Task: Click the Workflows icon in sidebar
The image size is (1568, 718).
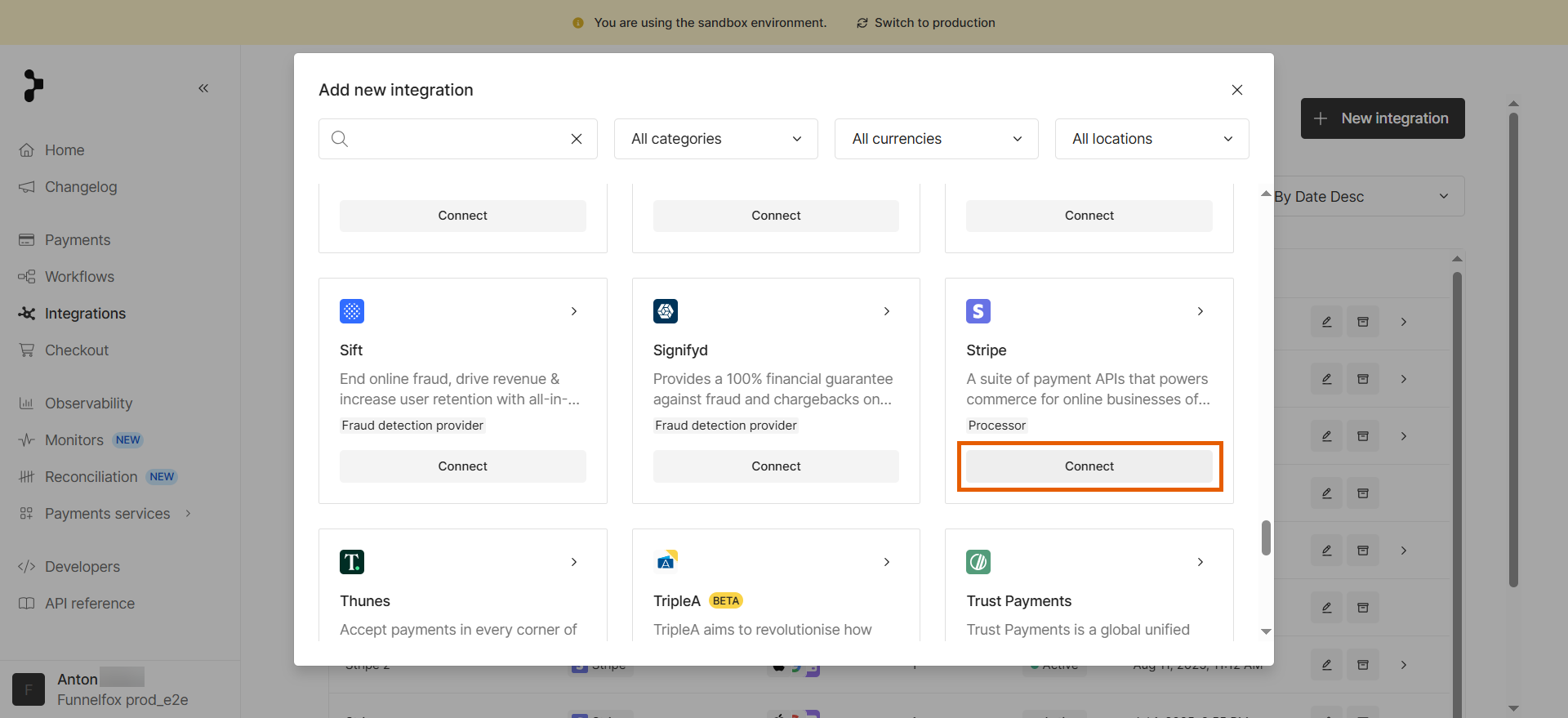Action: [x=27, y=277]
